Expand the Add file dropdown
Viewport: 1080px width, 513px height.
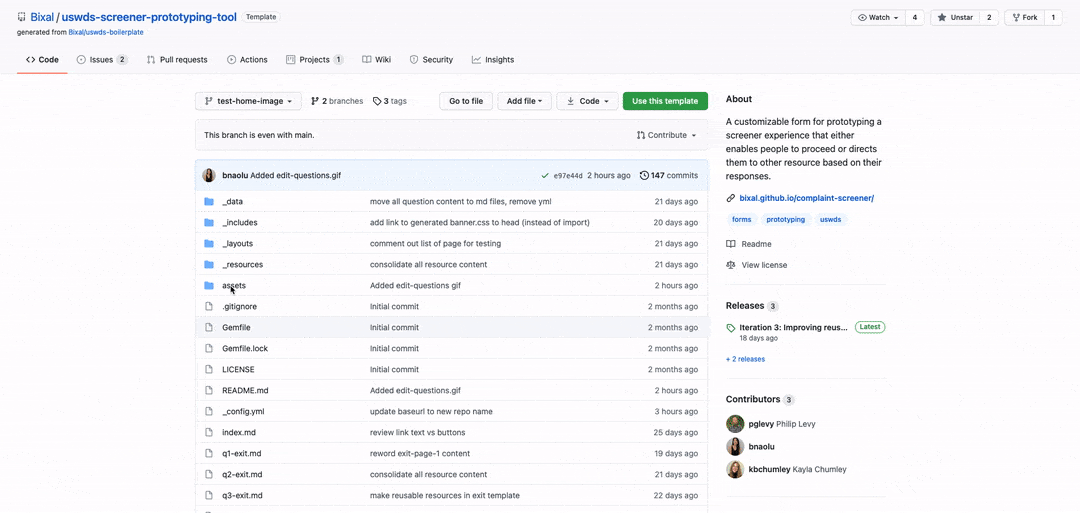click(524, 101)
